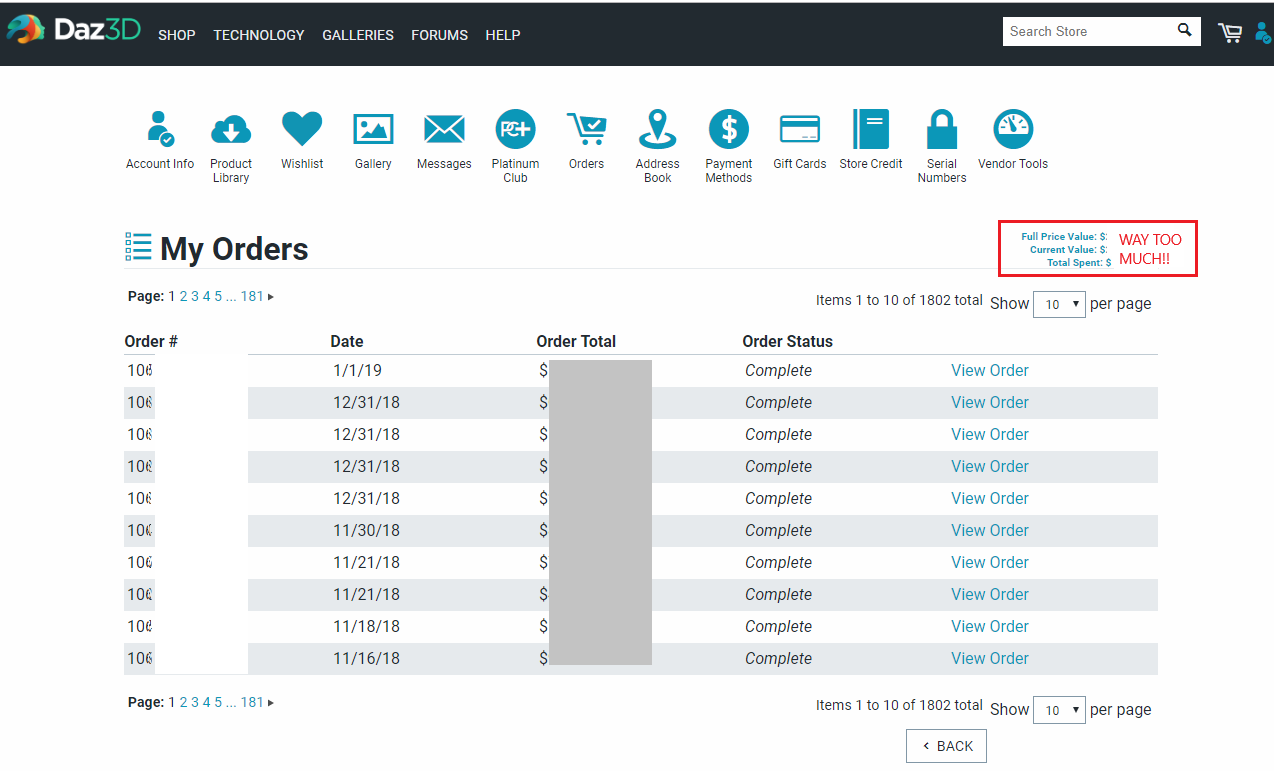Click the My Orders heading

tap(234, 249)
